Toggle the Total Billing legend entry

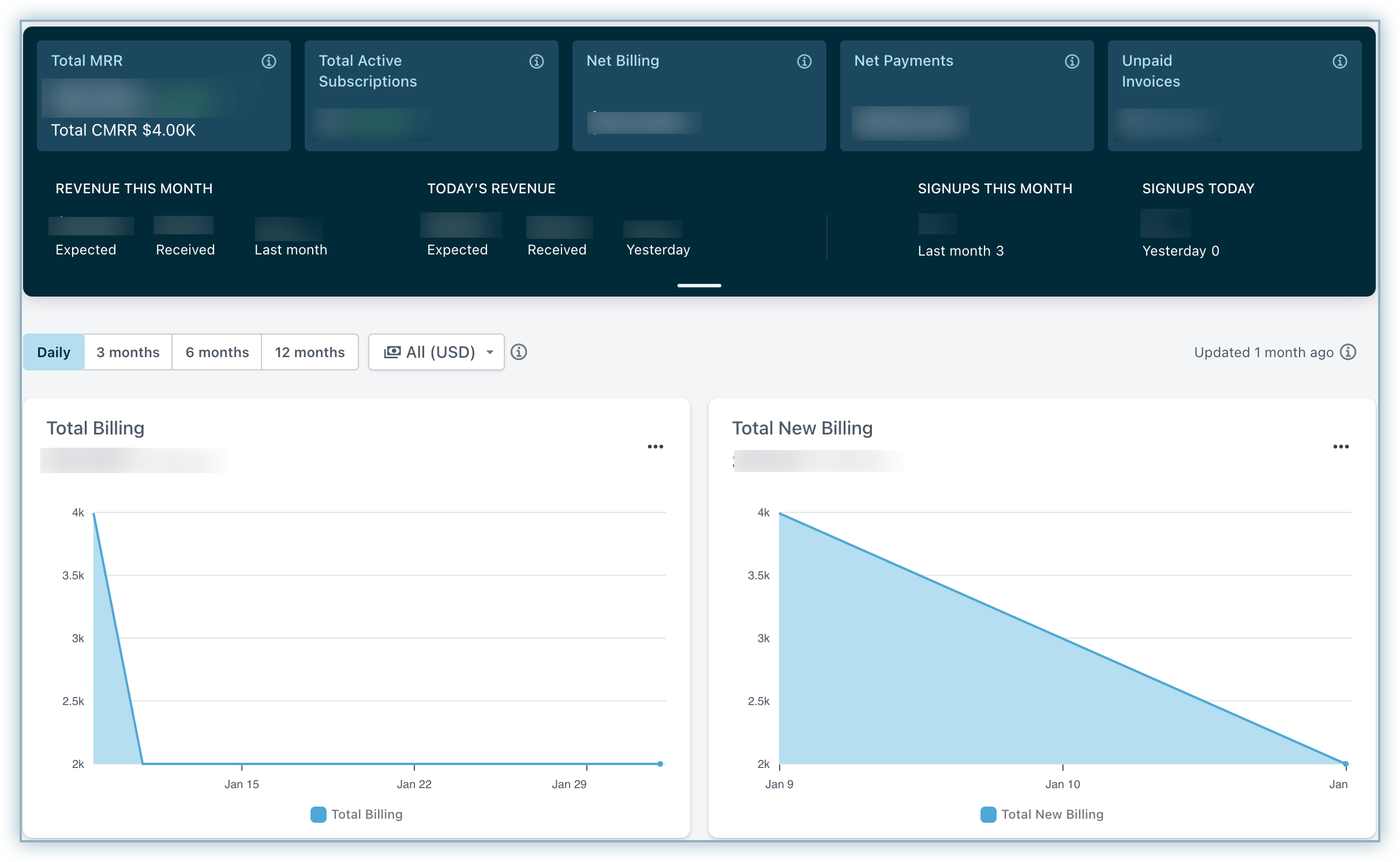[x=357, y=814]
